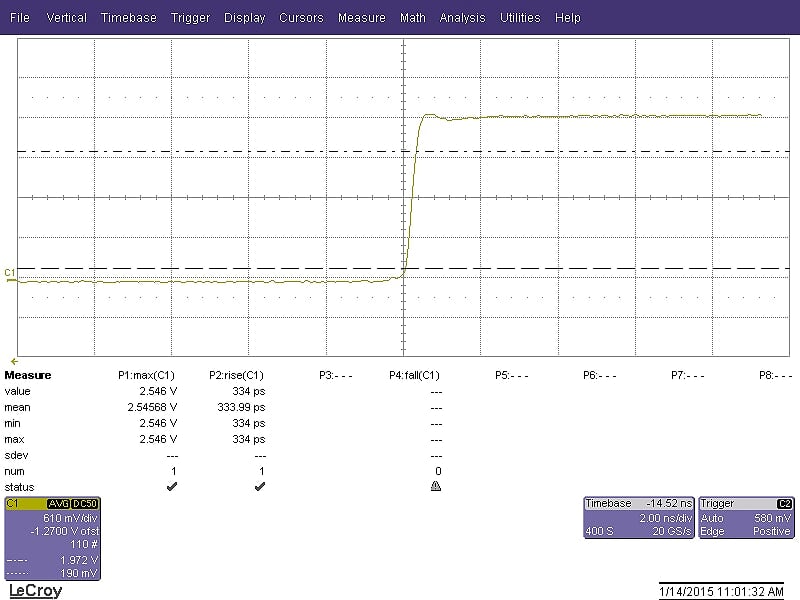
Task: Click the 2.00 ns/div timebase value
Action: (x=666, y=518)
